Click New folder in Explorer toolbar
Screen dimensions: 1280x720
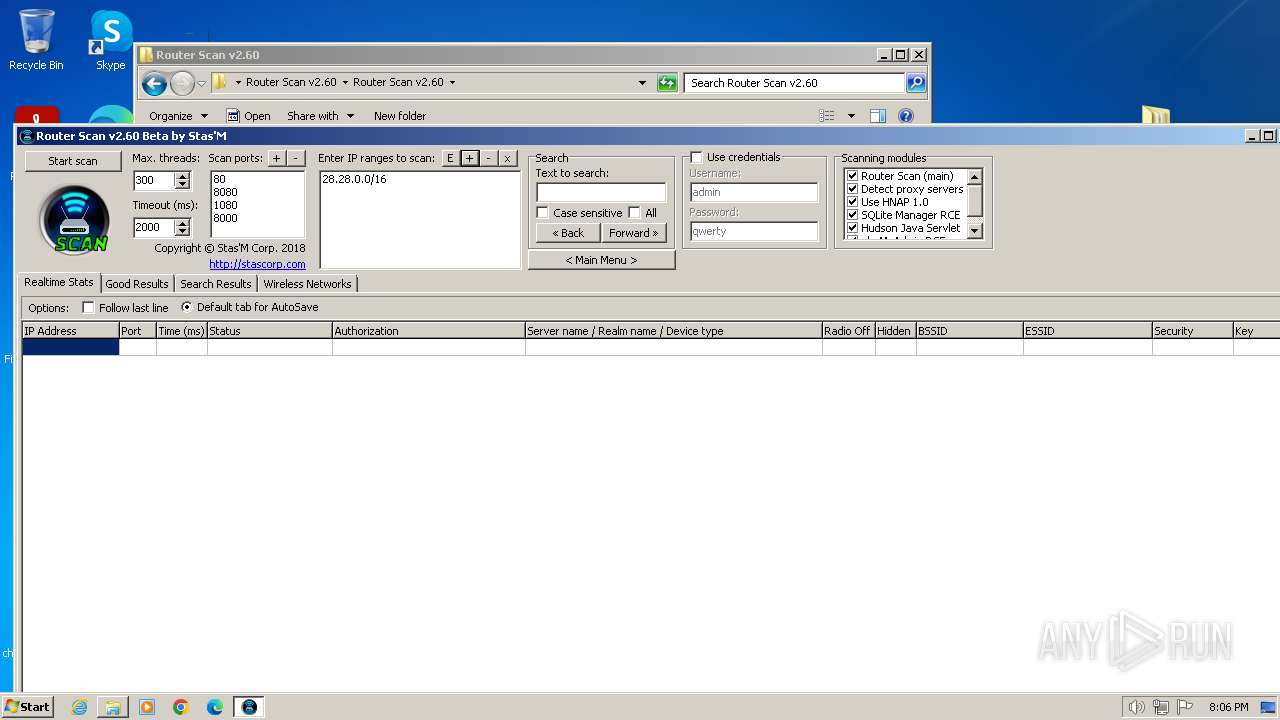tap(400, 116)
